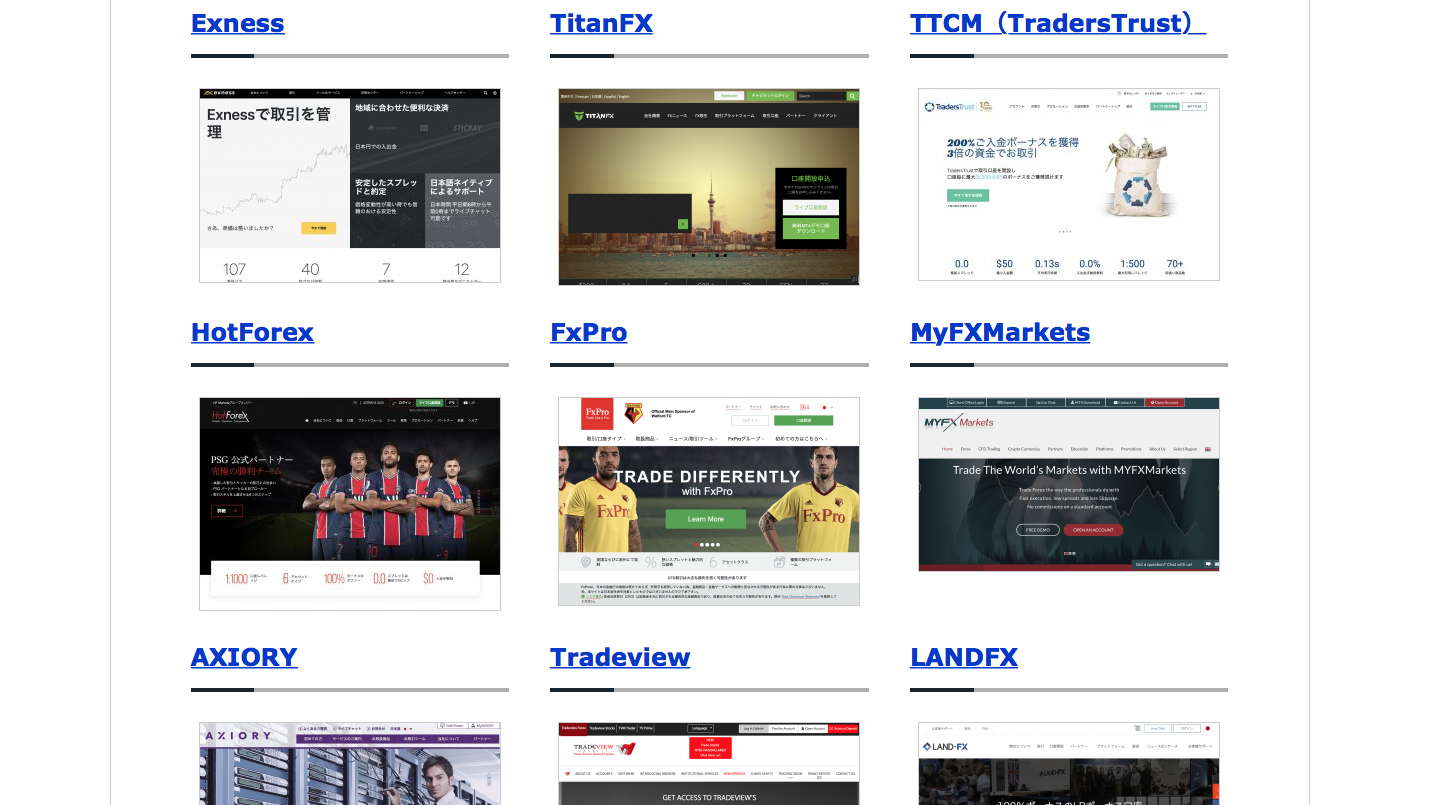Viewport: 1432px width, 805px height.
Task: Open the LANDFX heading link
Action: point(963,657)
